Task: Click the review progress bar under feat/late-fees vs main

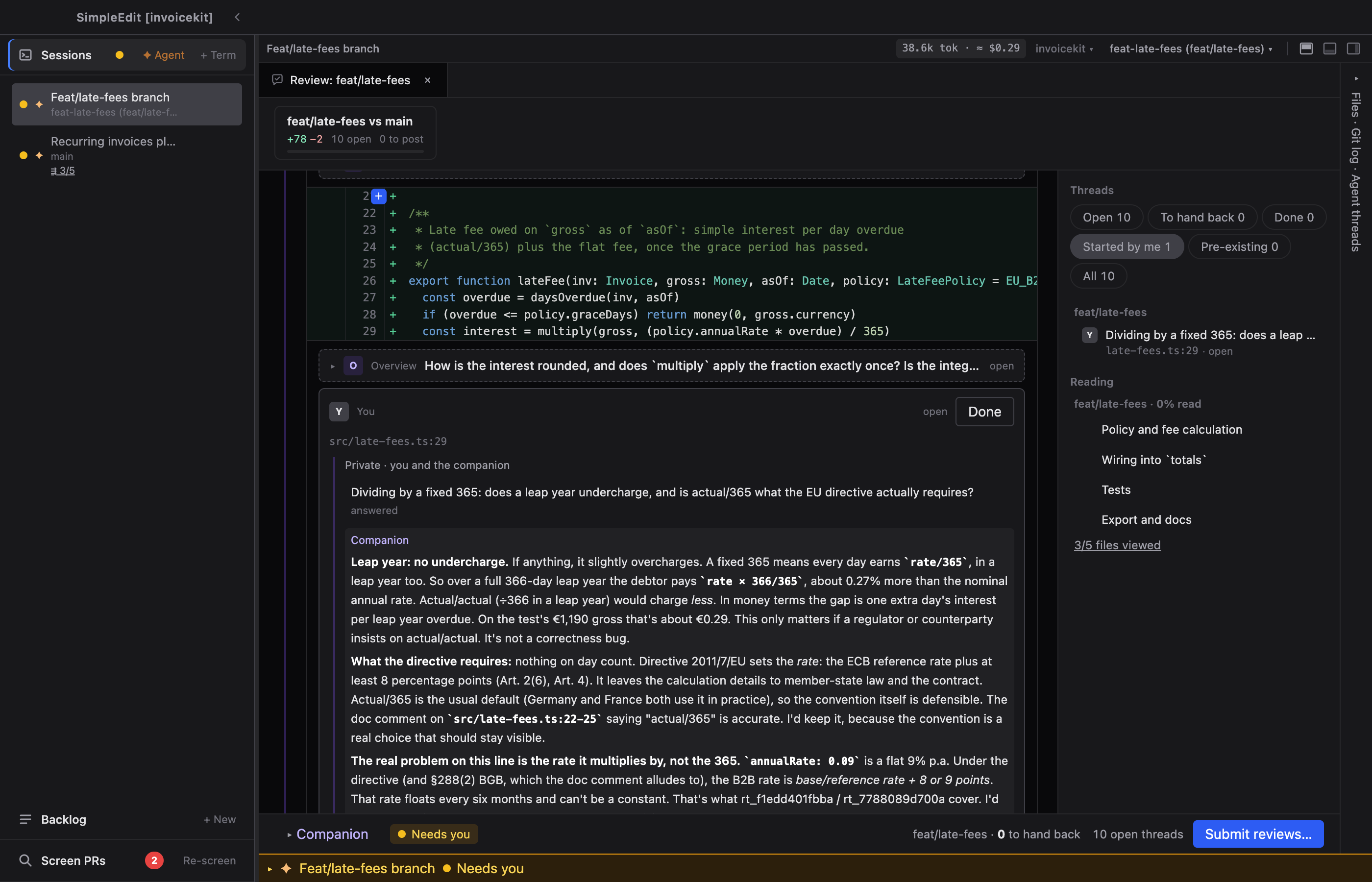Action: pos(356,151)
